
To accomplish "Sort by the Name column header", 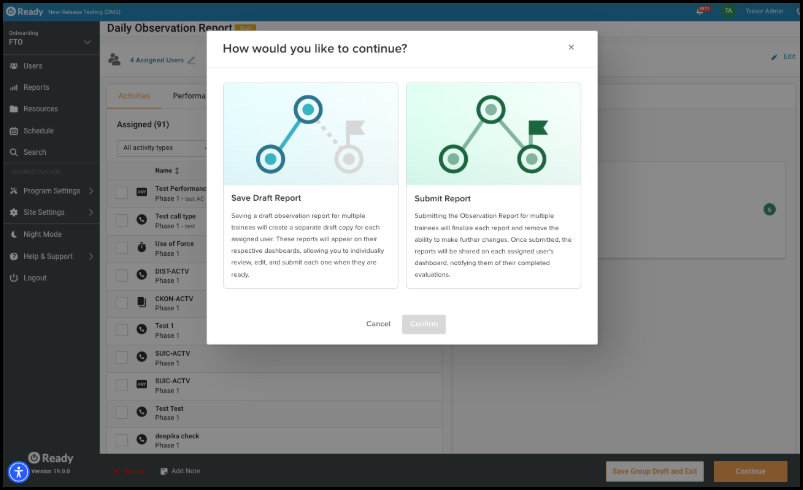I will (167, 171).
